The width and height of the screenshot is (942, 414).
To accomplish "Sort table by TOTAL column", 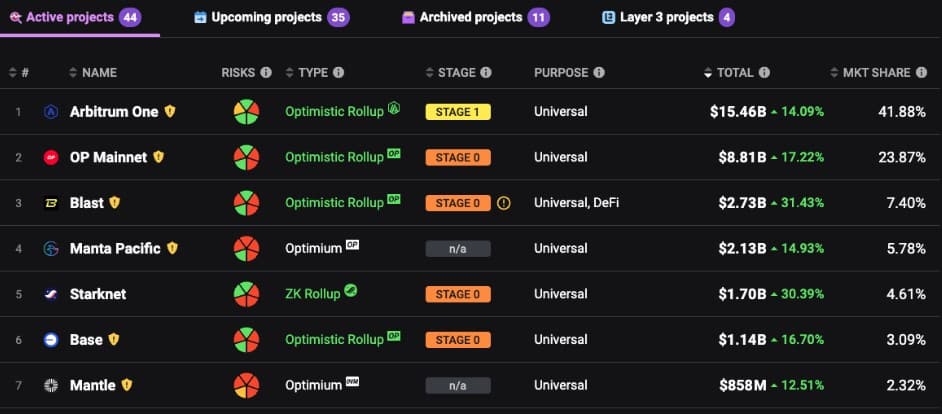I will pos(735,73).
